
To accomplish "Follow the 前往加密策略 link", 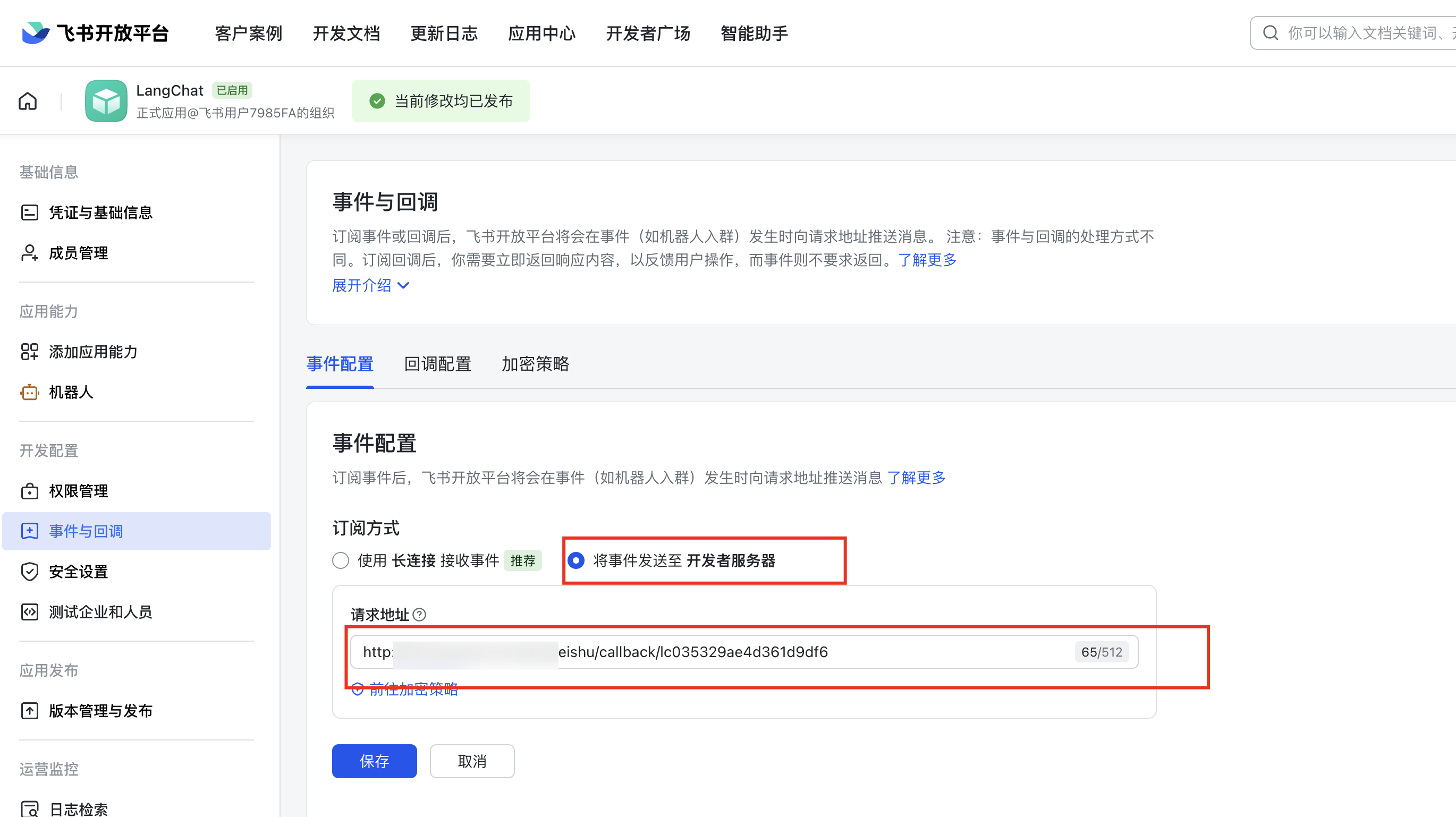I will pyautogui.click(x=412, y=690).
